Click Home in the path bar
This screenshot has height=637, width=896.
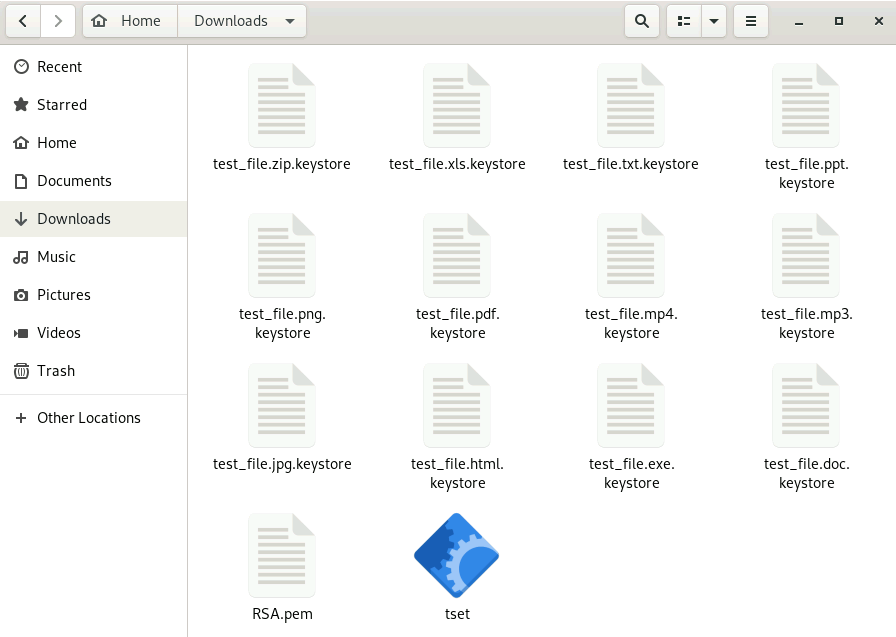click(x=130, y=21)
